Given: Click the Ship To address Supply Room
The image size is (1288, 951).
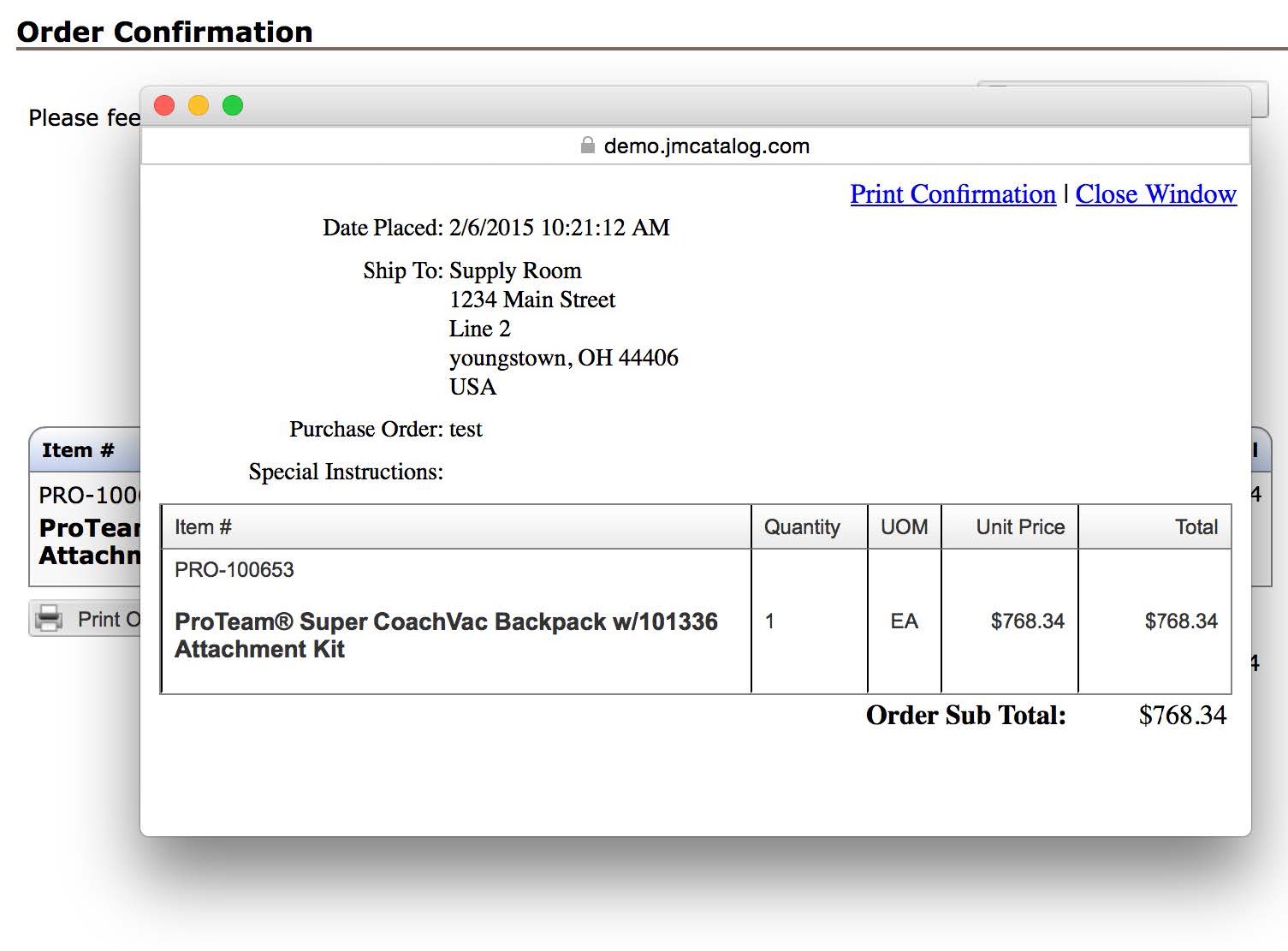Looking at the screenshot, I should tap(515, 270).
